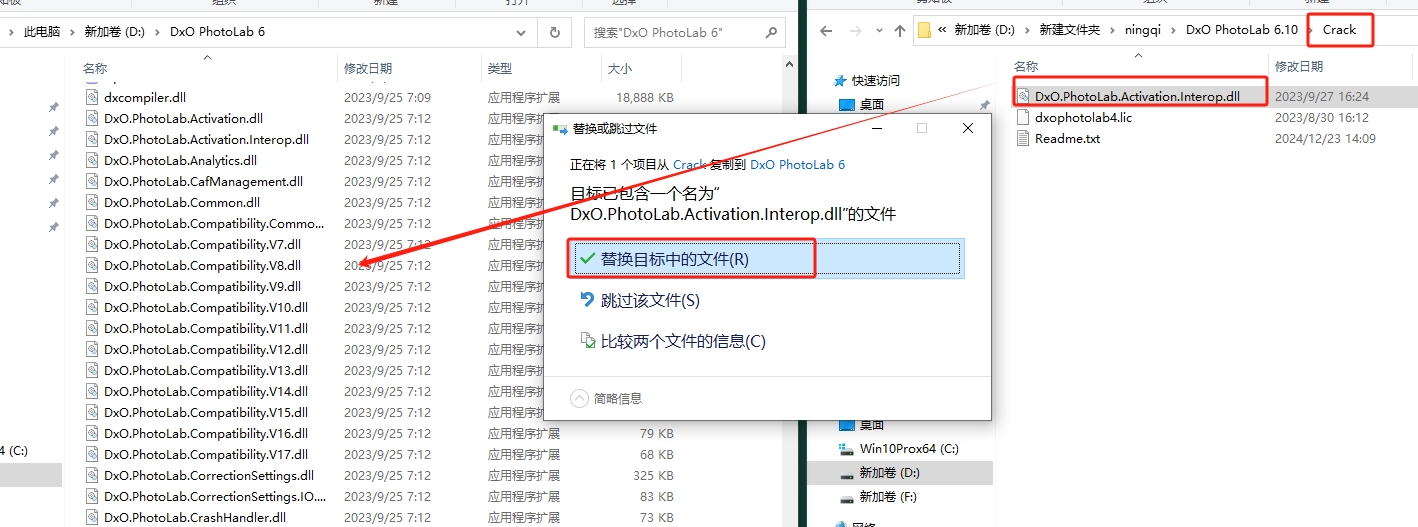Click the DxO.PhotoLab.Analytics.dll file icon
This screenshot has height=527, width=1418.
click(x=92, y=161)
